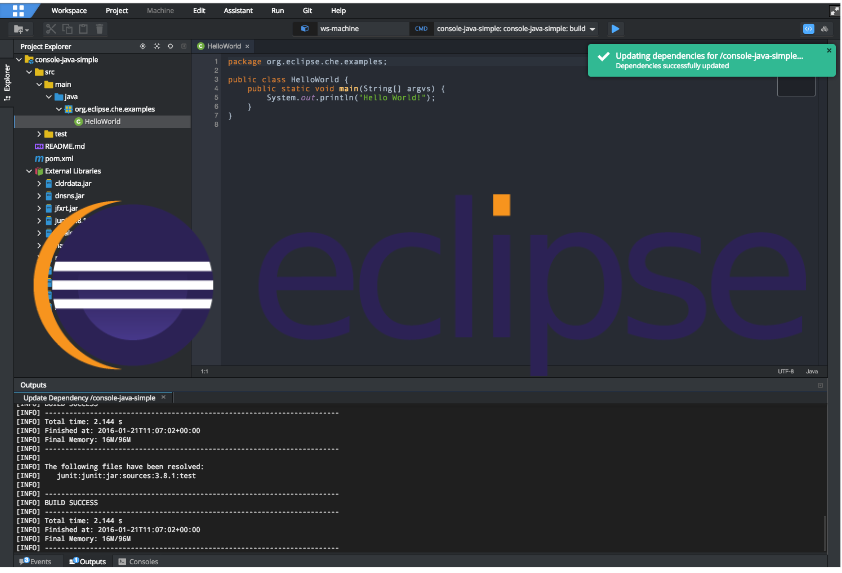The image size is (842, 573).
Task: Expand cldrdata.jar in External Libraries
Action: pos(39,183)
